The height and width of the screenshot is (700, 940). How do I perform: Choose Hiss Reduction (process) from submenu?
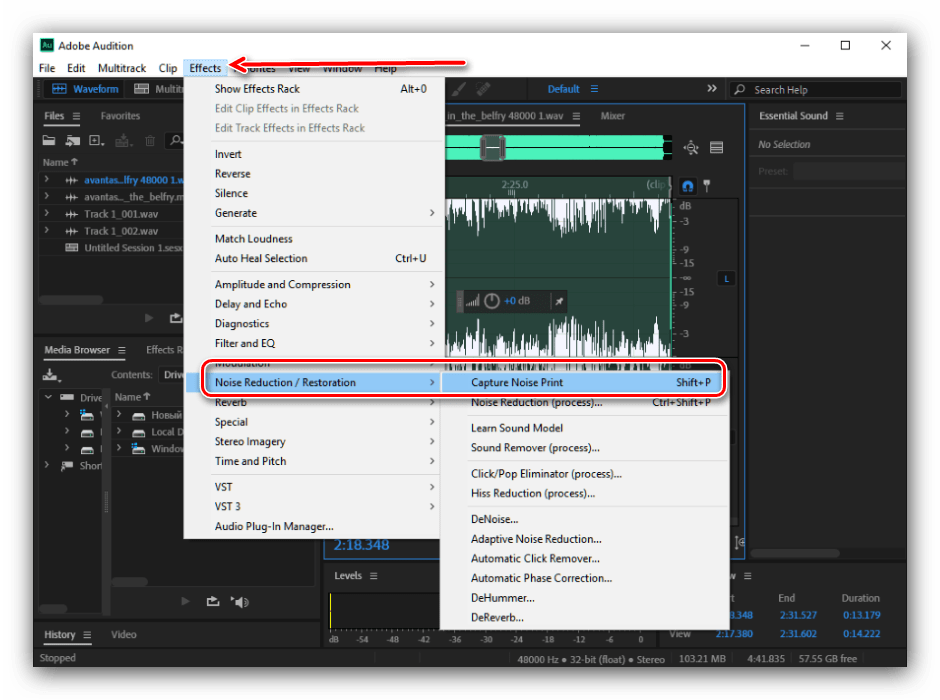[532, 493]
